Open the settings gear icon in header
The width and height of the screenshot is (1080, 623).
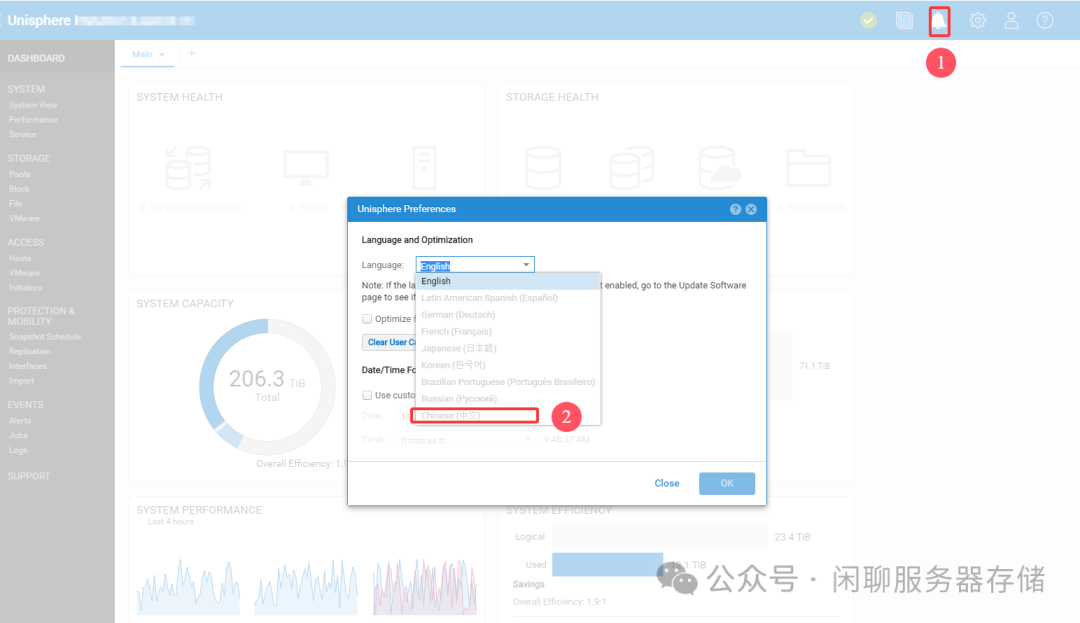click(977, 21)
